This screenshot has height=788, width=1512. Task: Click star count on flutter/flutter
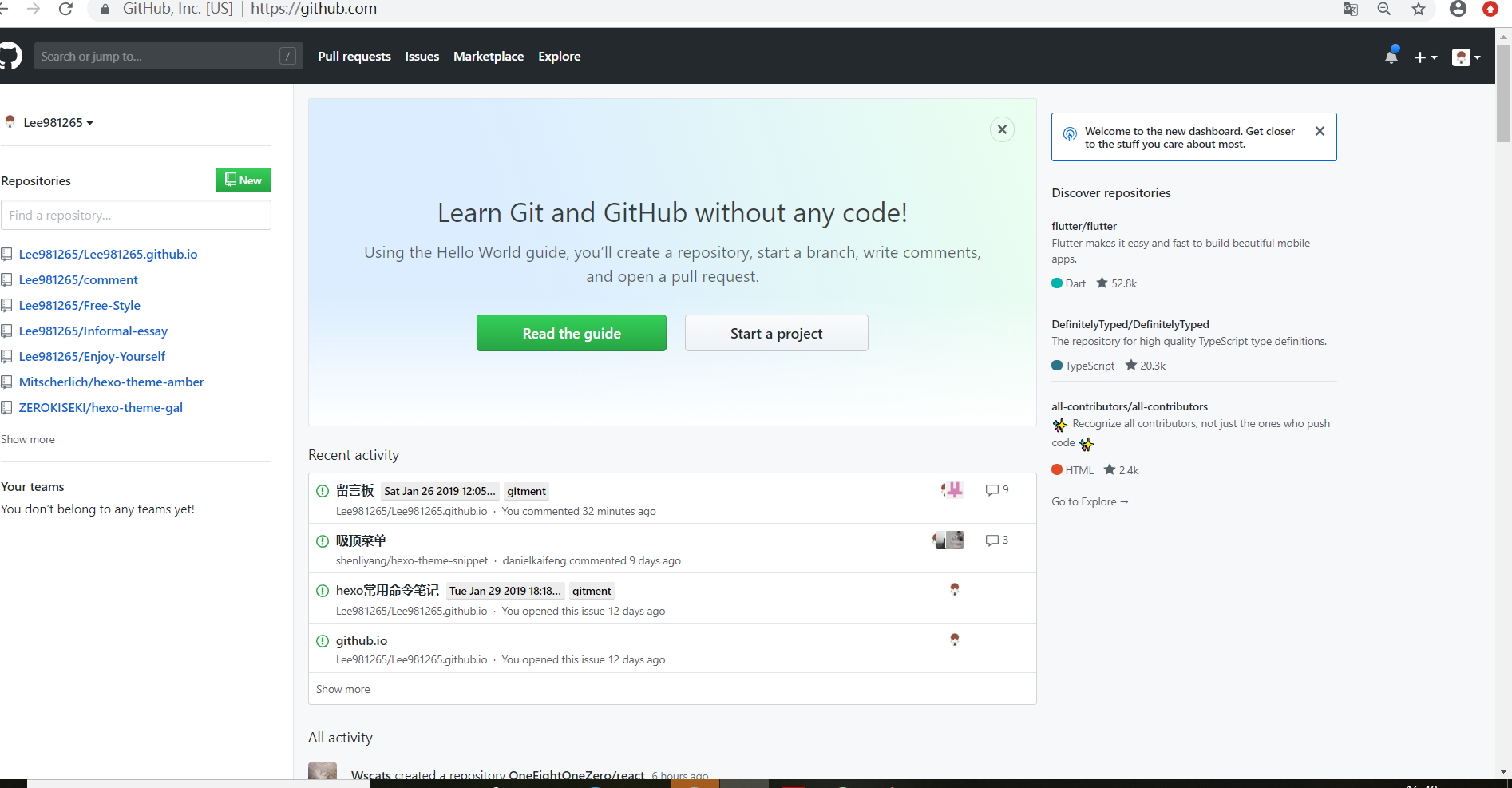point(1117,283)
